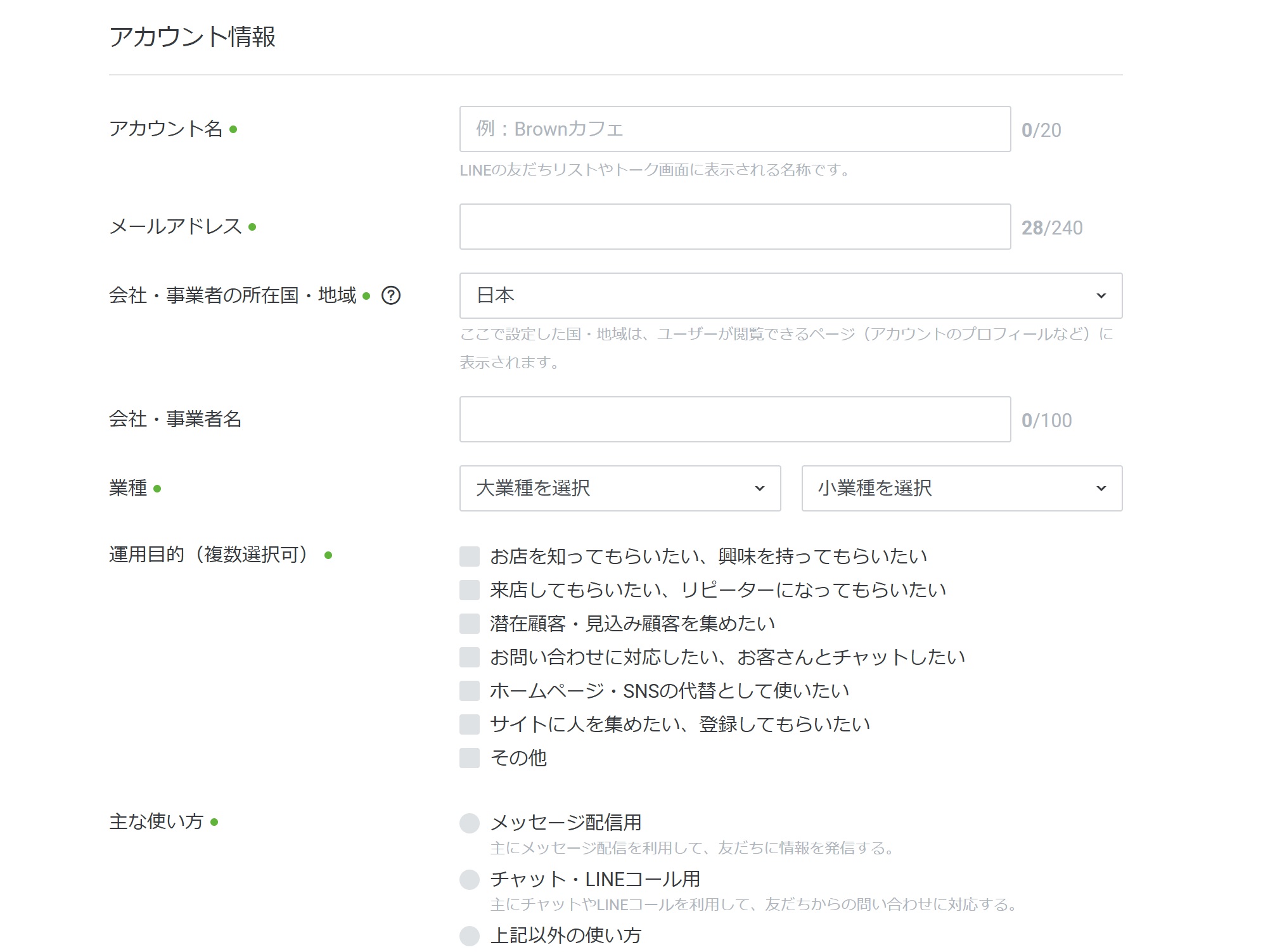
Task: Tick 潜在顧客・見込み顧客を集めたい checkbox
Action: 470,624
